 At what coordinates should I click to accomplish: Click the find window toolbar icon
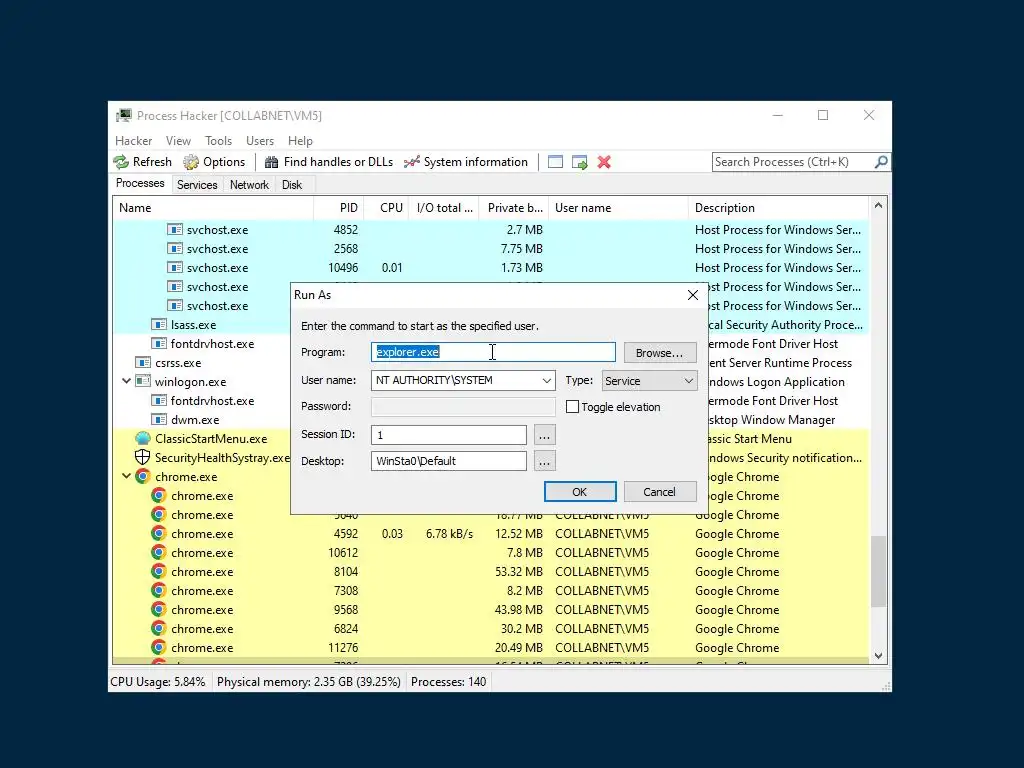click(x=555, y=162)
